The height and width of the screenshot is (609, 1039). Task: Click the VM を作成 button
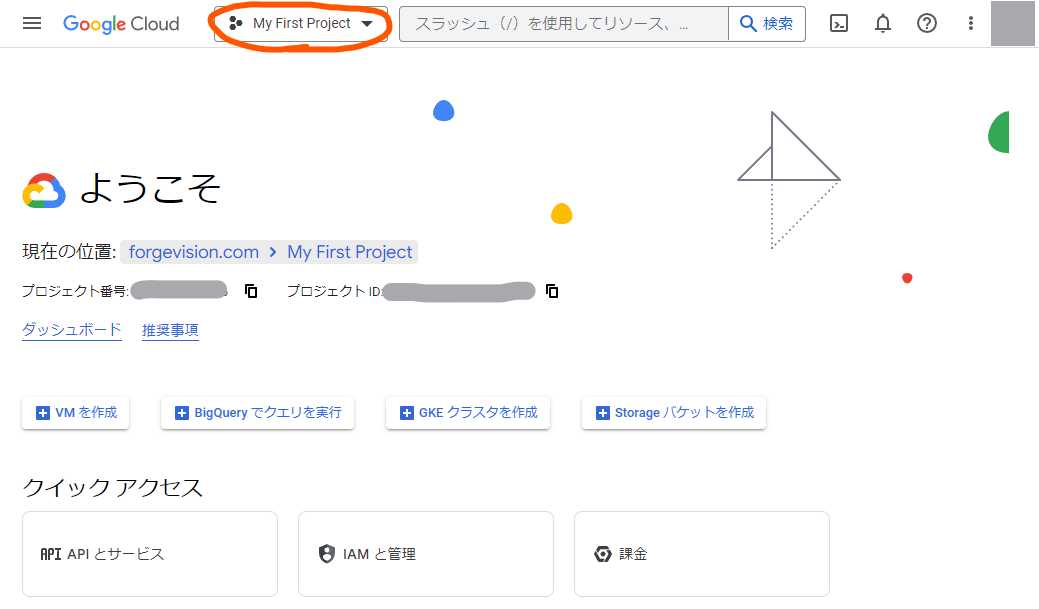pos(75,412)
